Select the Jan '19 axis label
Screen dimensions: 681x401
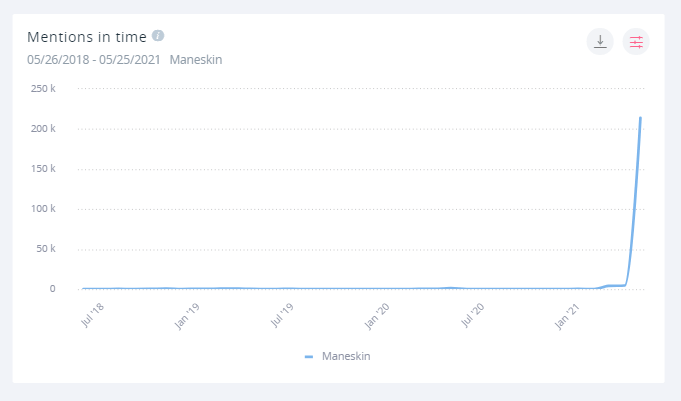coord(187,316)
